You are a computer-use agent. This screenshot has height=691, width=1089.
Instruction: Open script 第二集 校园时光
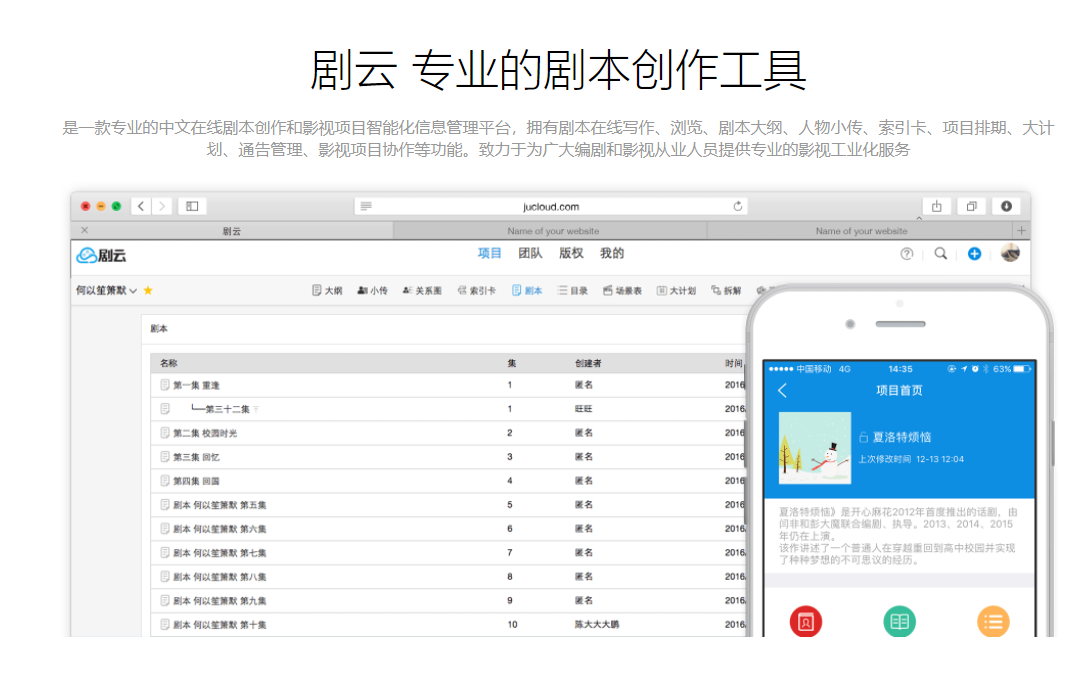205,433
